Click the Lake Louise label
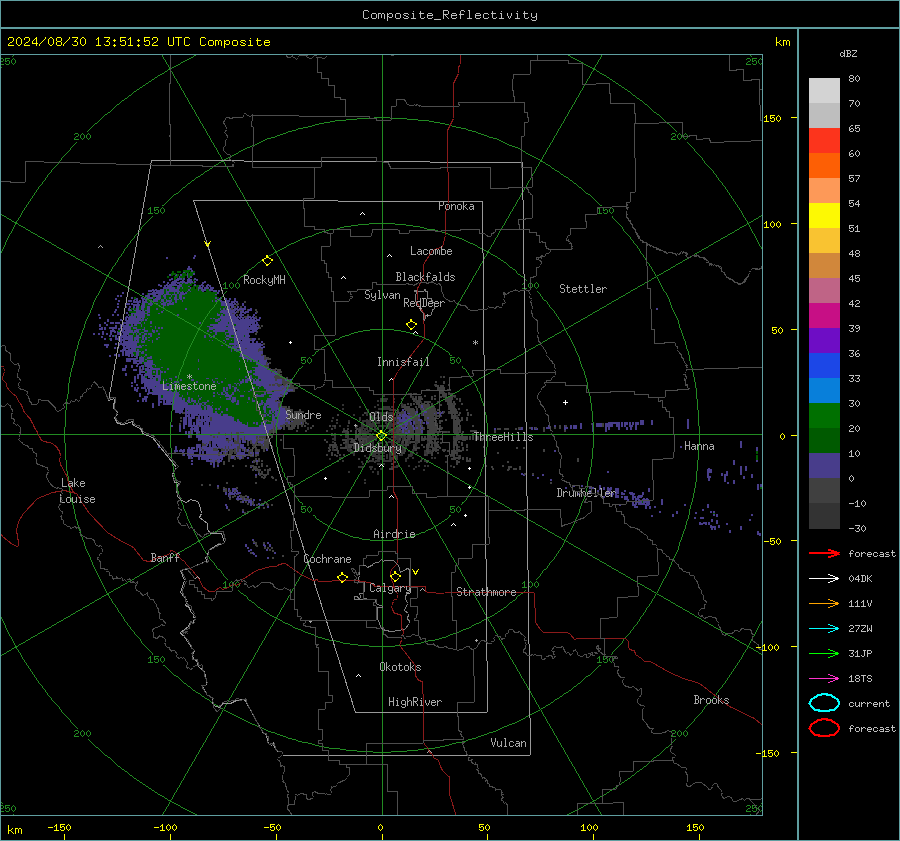This screenshot has width=900, height=841. (x=77, y=491)
